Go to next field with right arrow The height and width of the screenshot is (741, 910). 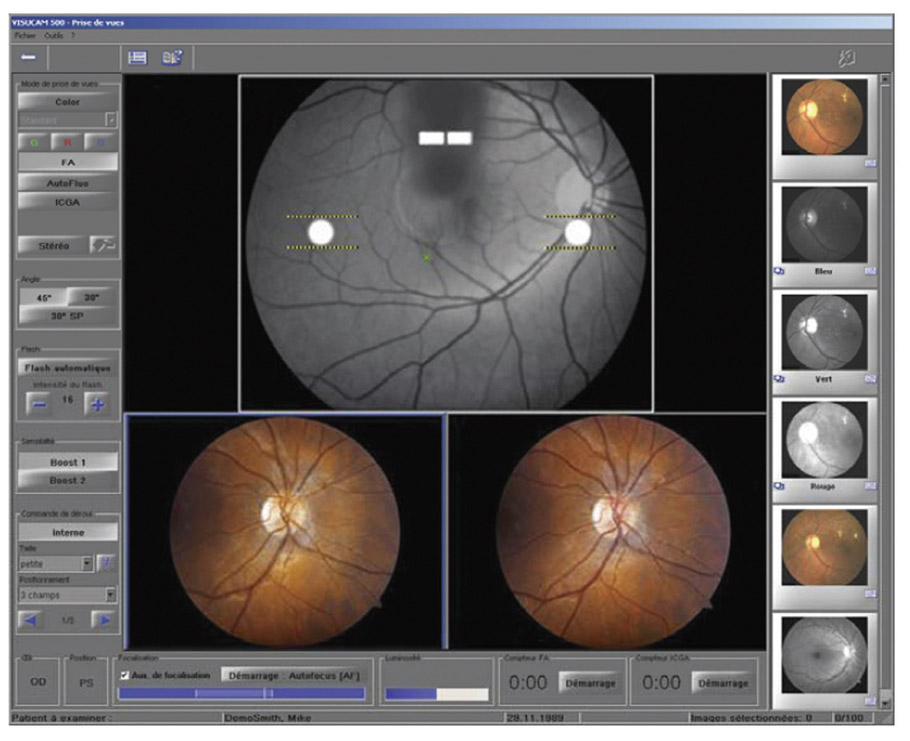point(103,620)
